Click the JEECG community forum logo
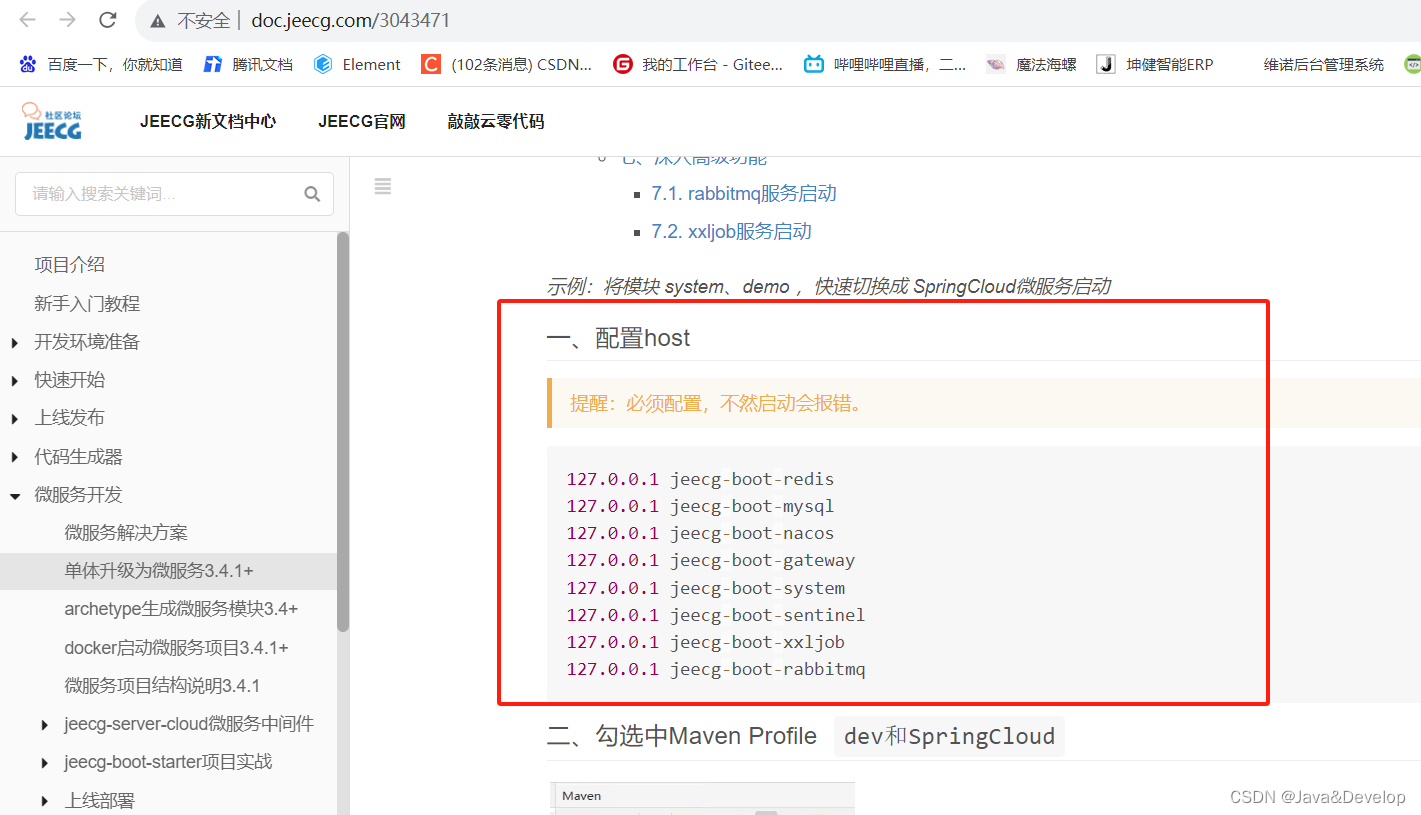 [52, 121]
